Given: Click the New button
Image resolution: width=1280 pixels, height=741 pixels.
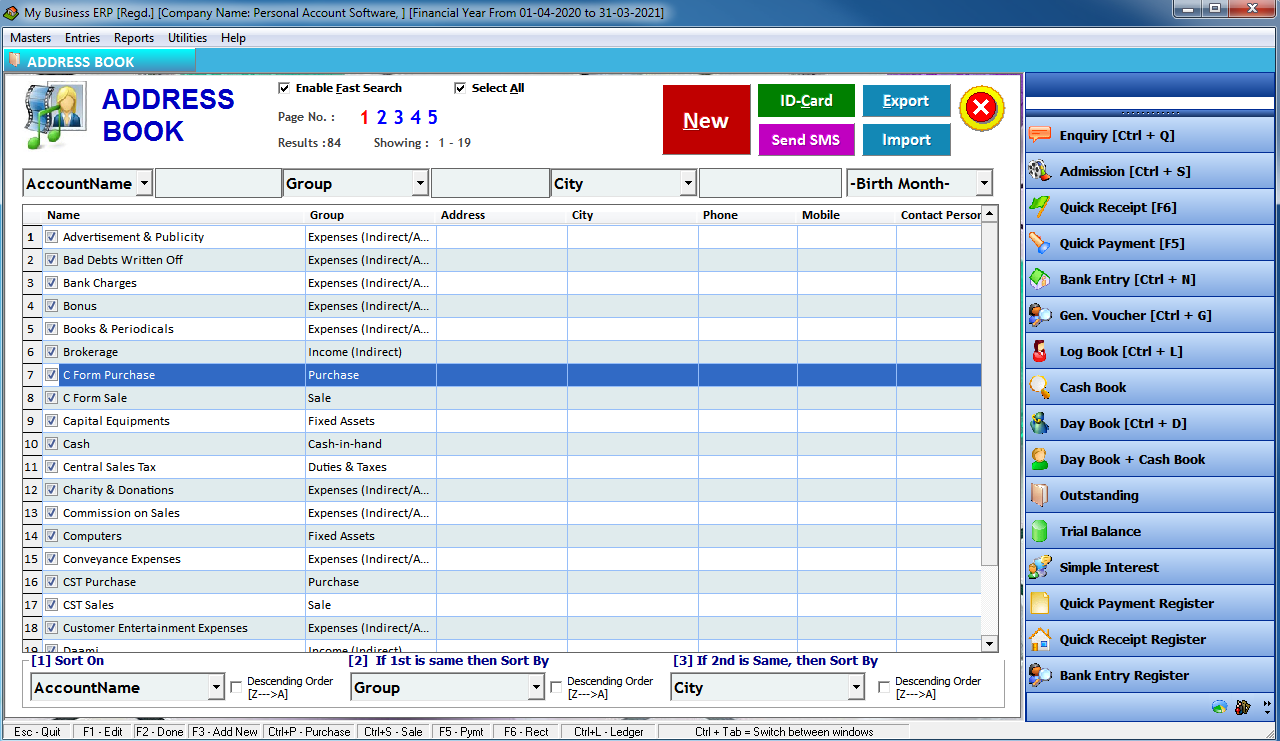Looking at the screenshot, I should point(706,120).
